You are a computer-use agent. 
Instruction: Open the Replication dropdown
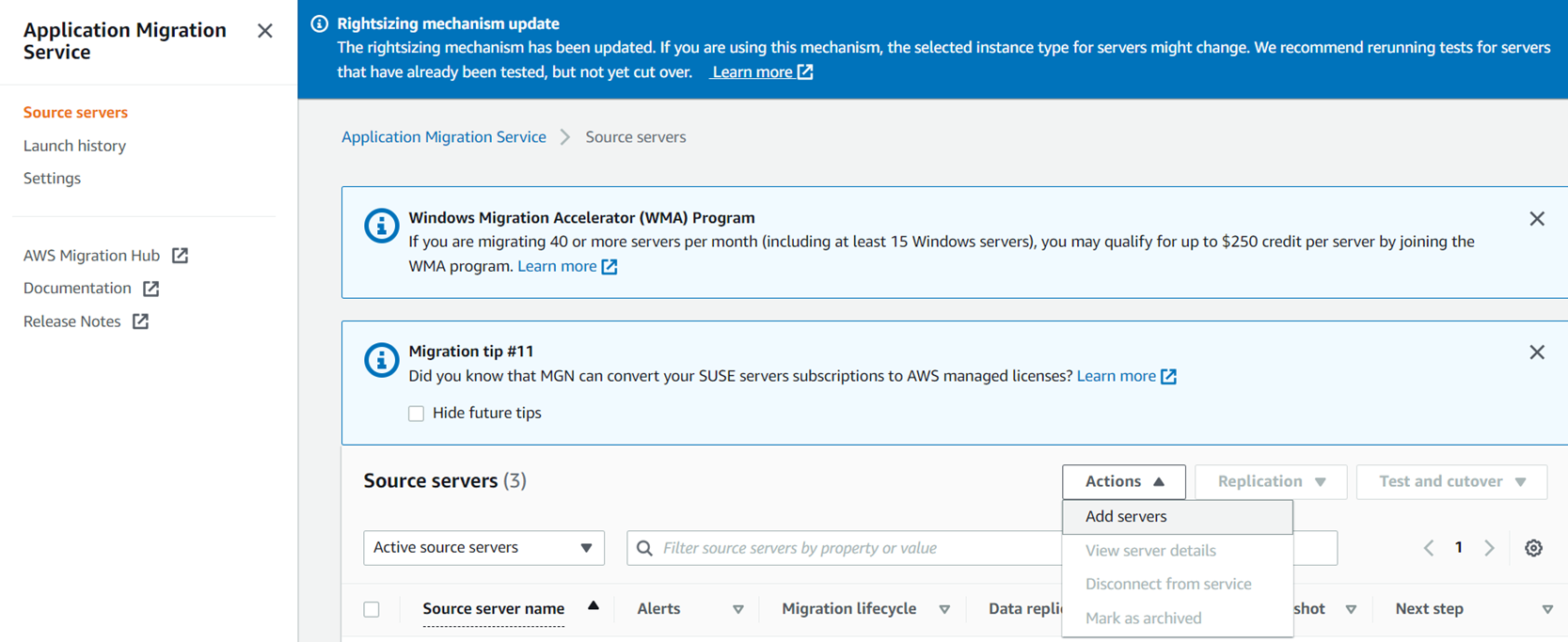(1271, 482)
